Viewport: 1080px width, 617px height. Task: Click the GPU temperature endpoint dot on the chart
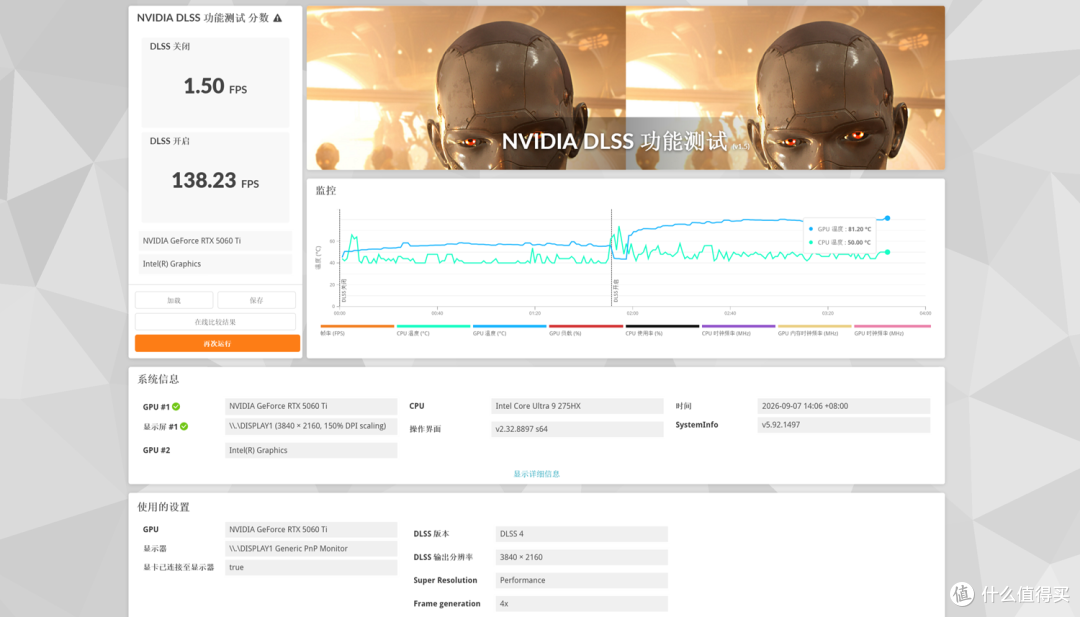click(887, 218)
